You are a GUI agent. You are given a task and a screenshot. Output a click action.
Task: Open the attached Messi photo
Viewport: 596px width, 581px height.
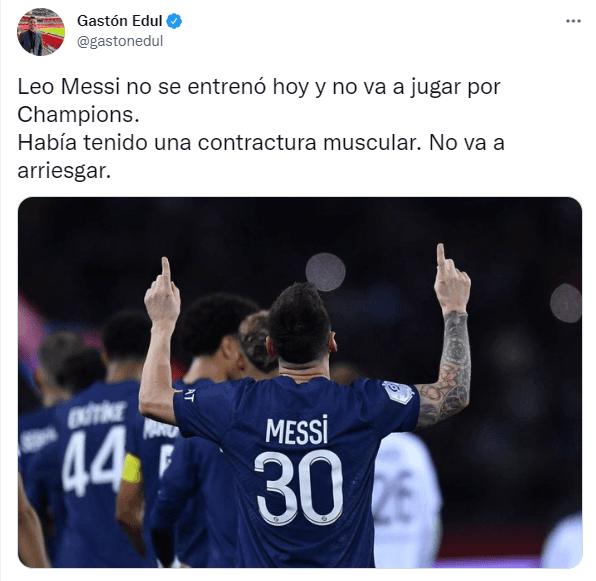[x=300, y=382]
